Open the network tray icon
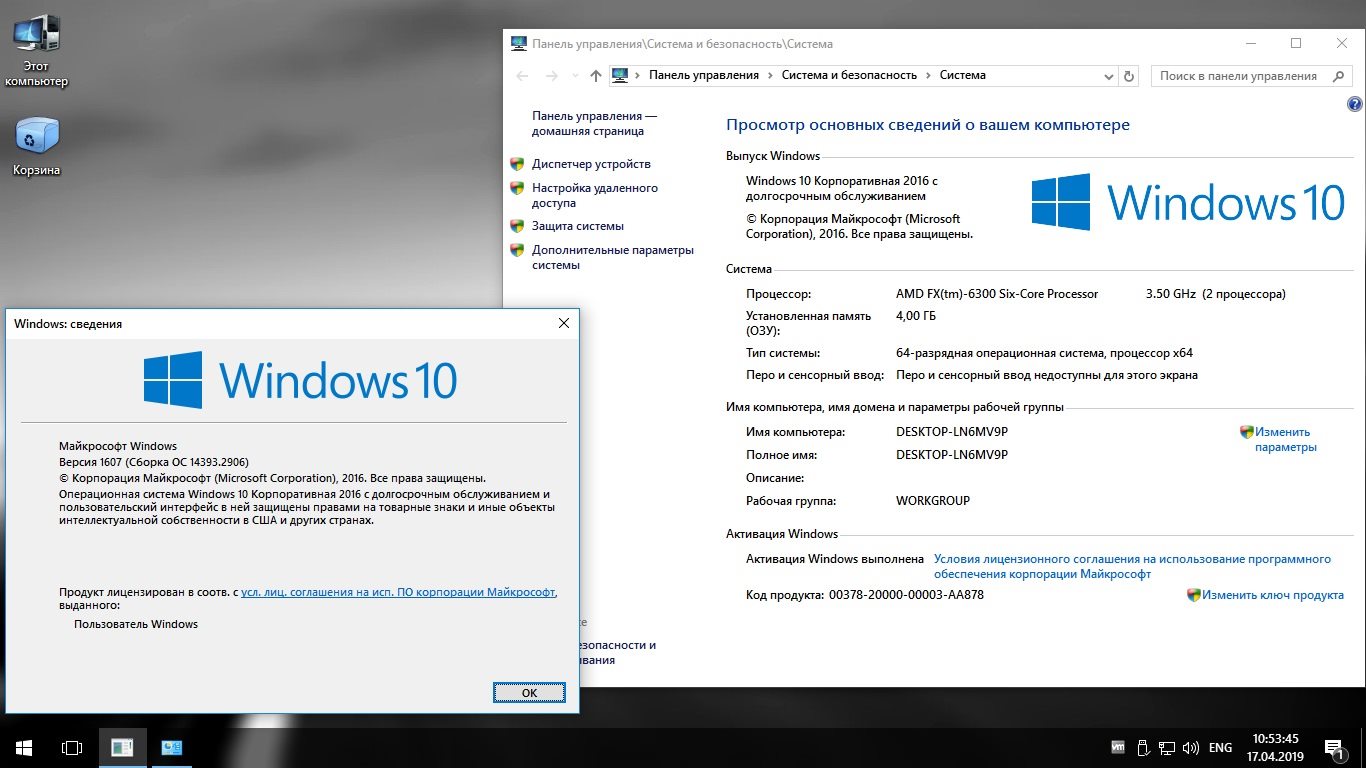This screenshot has height=768, width=1366. (1166, 747)
